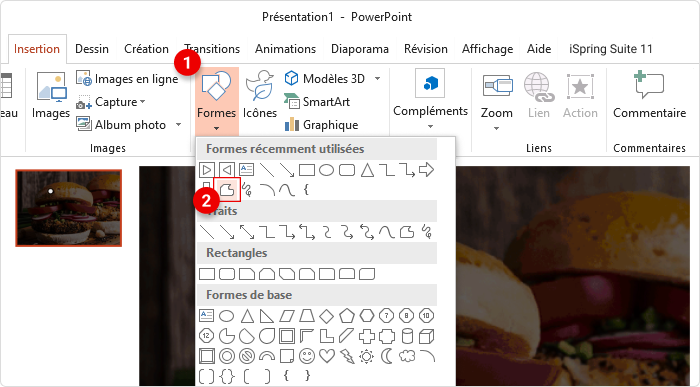Select the double brace shape
Viewport: 700px width, 387px height.
pos(227,376)
